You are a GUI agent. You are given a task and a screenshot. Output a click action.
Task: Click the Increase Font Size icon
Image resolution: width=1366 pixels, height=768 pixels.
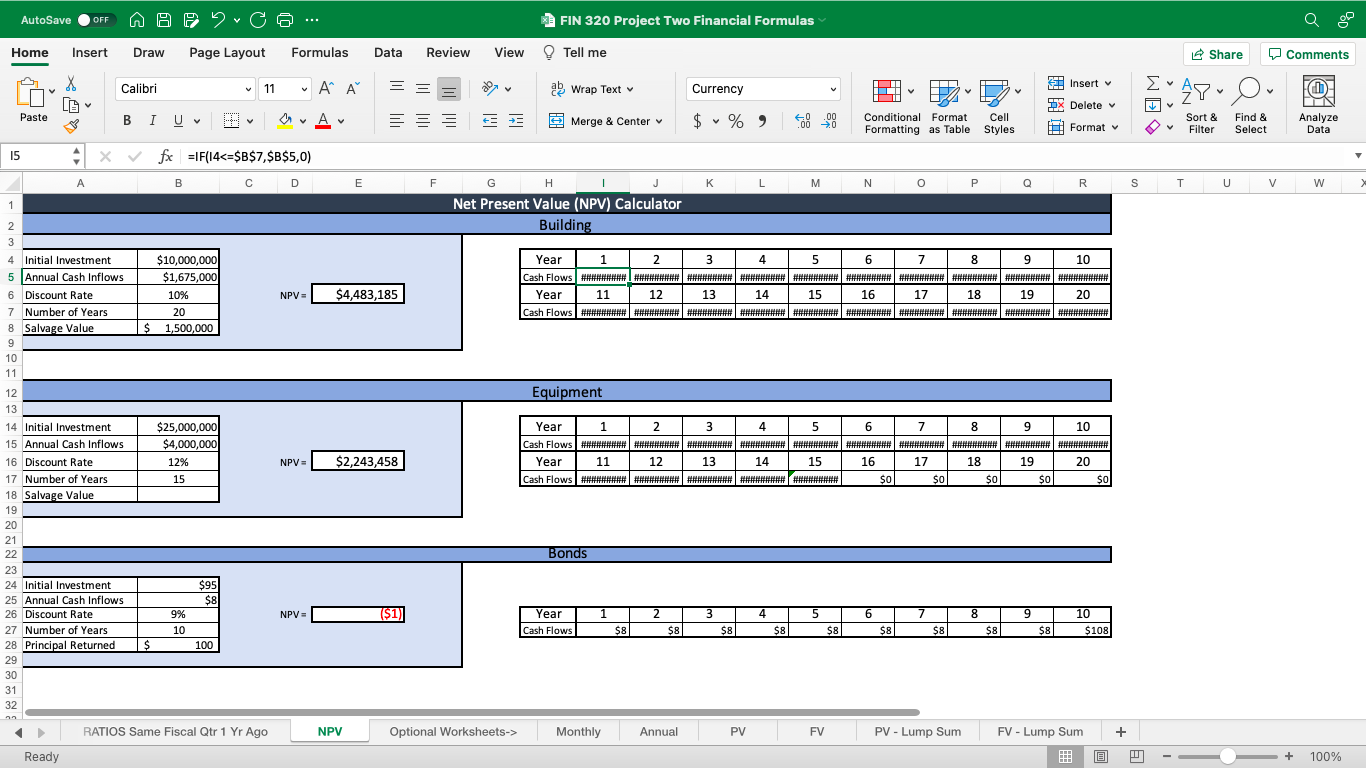(327, 89)
